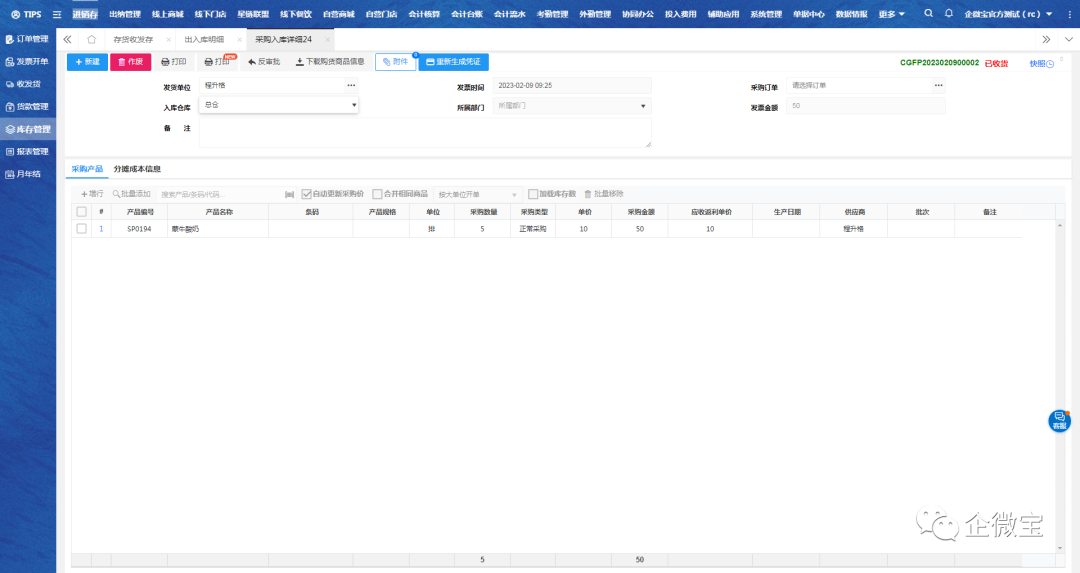The width and height of the screenshot is (1080, 573).
Task: Expand the 入库仓库 warehouse dropdown
Action: click(x=353, y=104)
